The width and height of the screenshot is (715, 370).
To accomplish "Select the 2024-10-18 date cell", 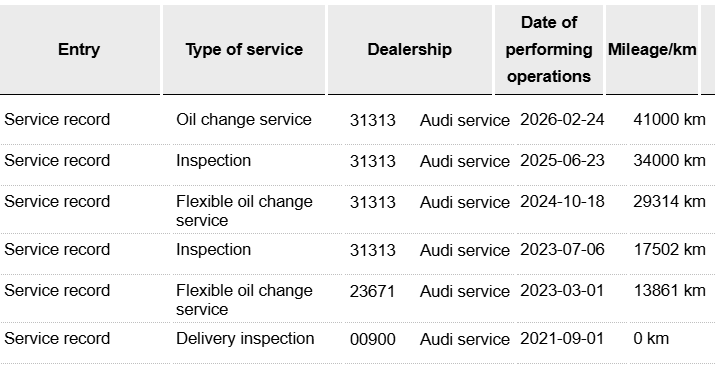I will tap(562, 202).
